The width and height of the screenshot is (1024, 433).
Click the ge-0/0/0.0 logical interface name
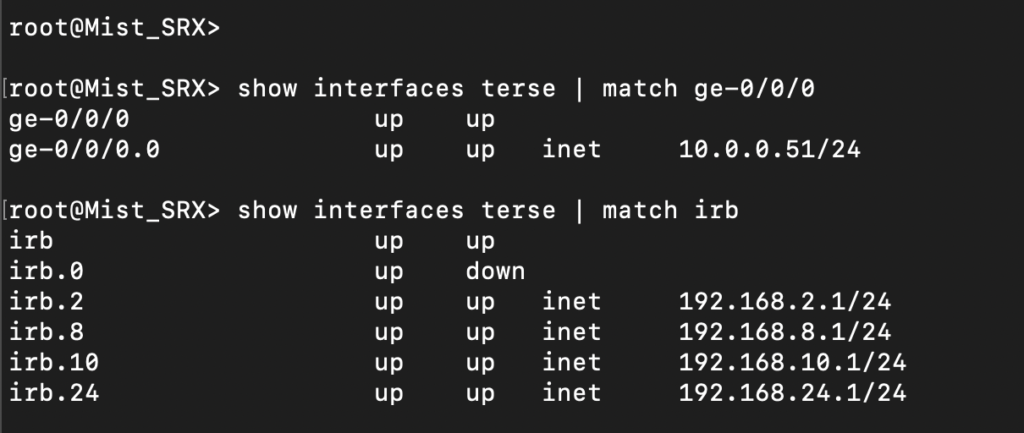tap(83, 150)
